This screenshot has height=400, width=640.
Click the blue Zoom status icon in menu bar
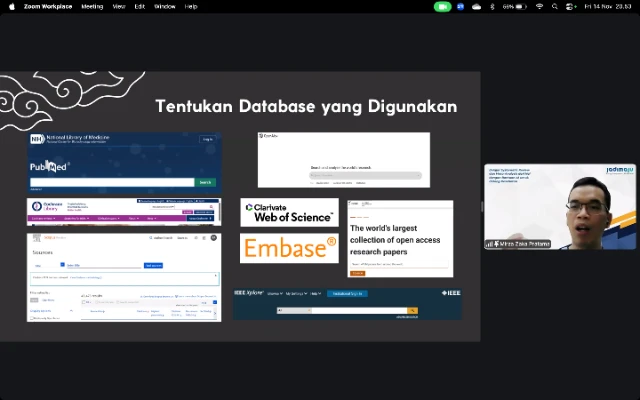click(460, 7)
